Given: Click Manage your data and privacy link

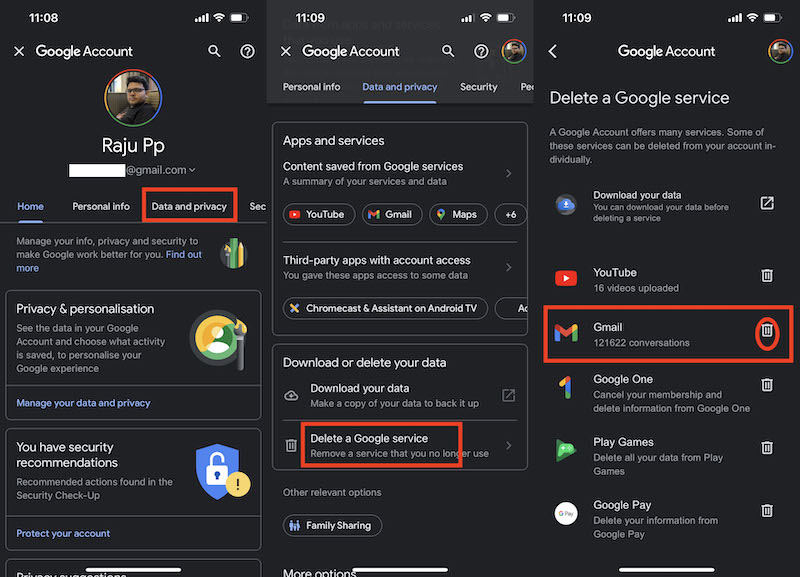Looking at the screenshot, I should 83,403.
